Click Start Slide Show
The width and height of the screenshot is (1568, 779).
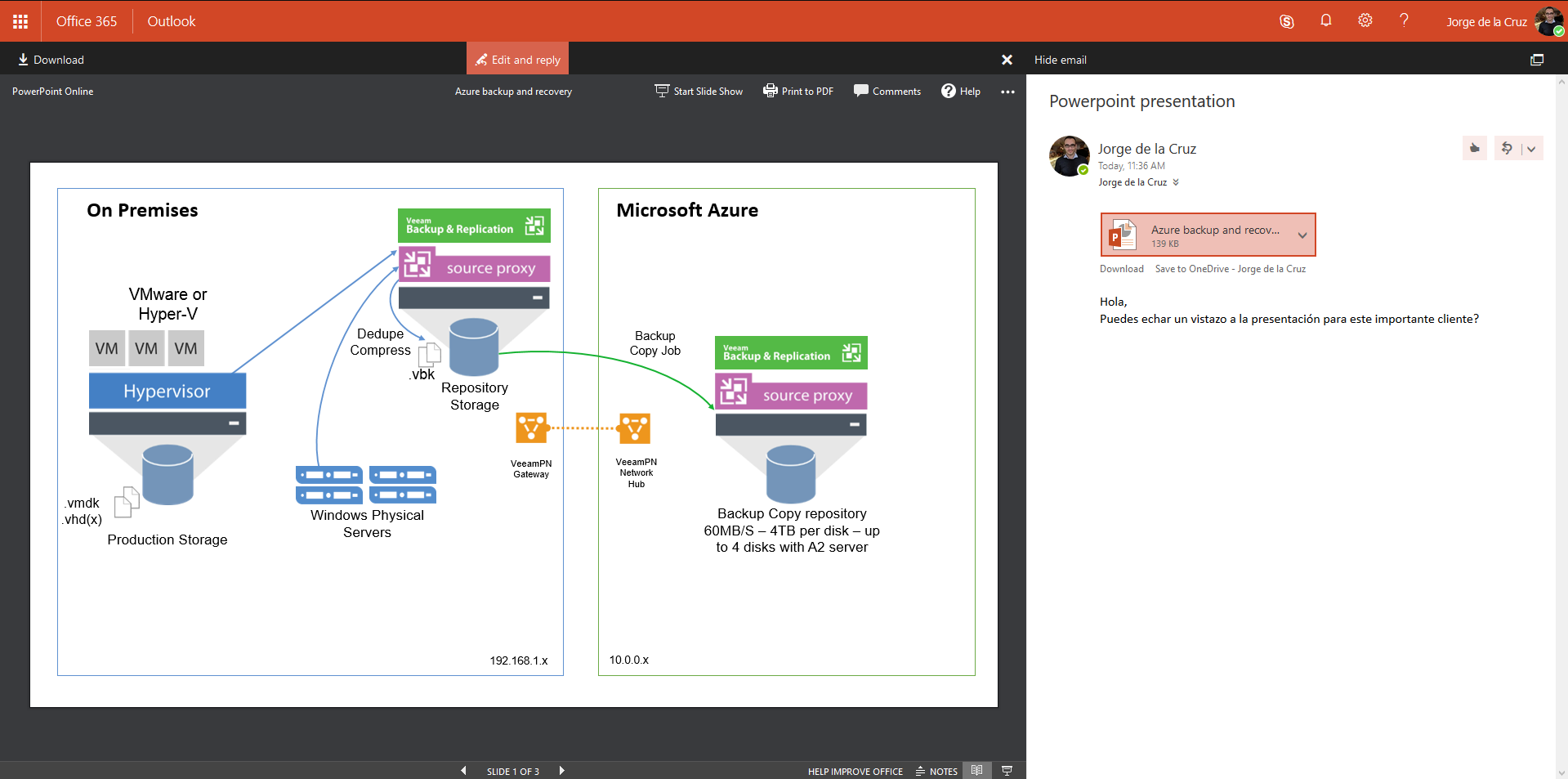(x=699, y=91)
